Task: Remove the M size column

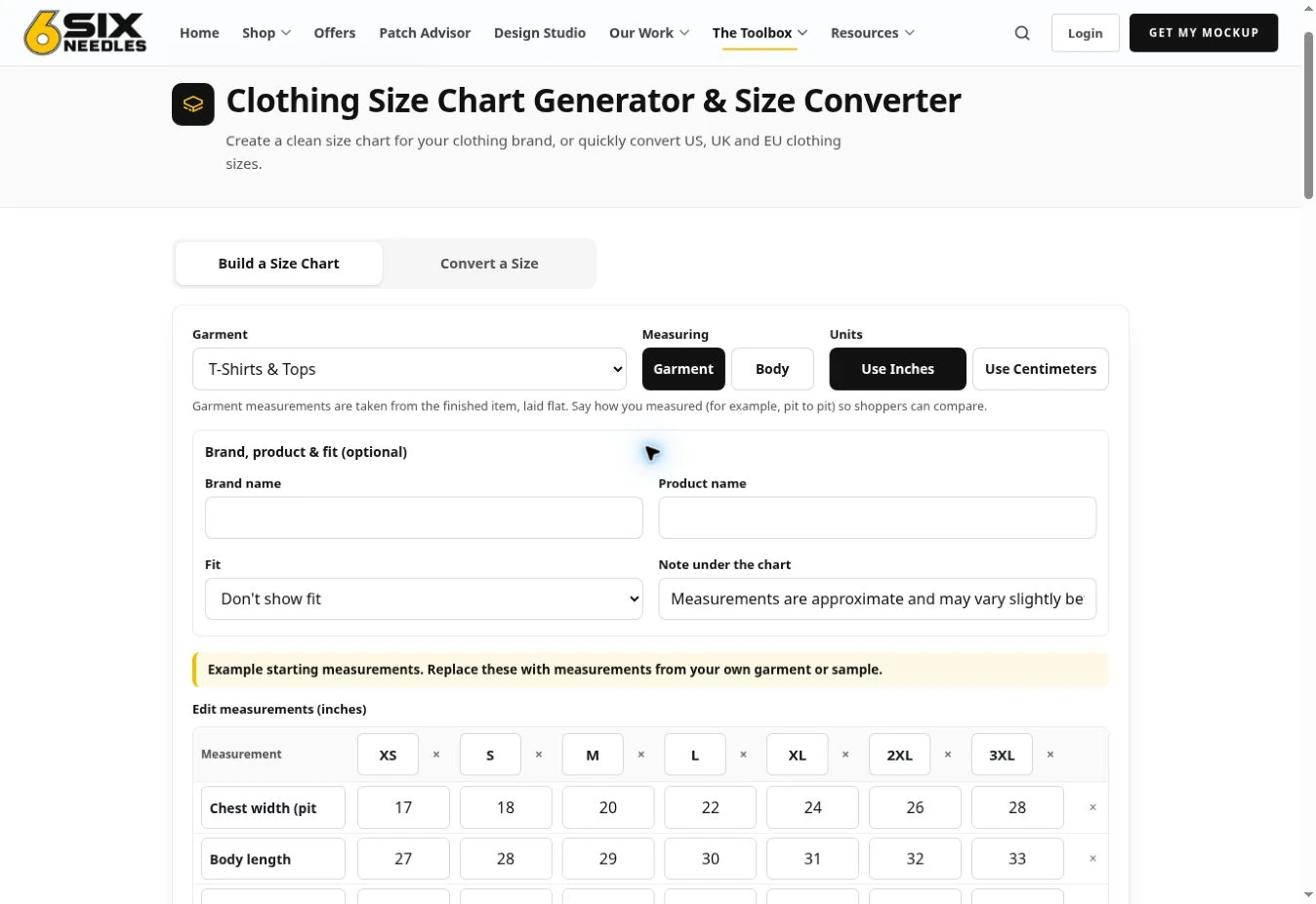Action: point(641,755)
